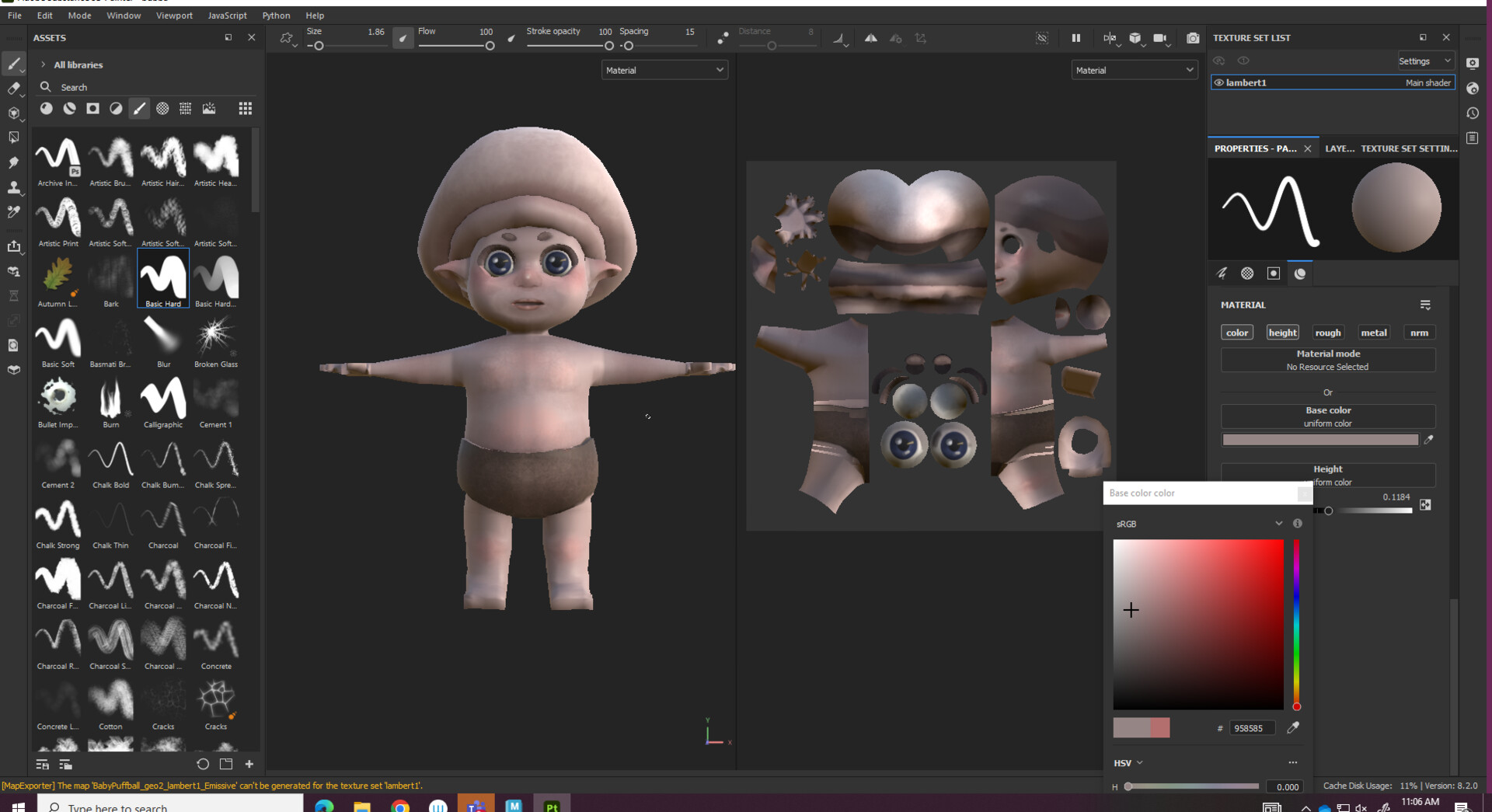Open the Material viewport display dropdown

click(664, 70)
